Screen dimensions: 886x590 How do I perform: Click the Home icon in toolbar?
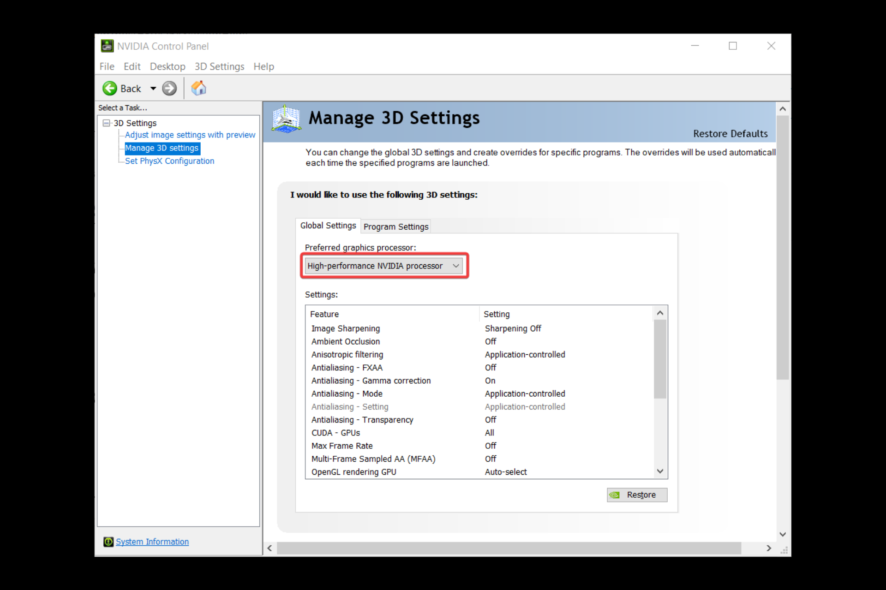point(198,88)
